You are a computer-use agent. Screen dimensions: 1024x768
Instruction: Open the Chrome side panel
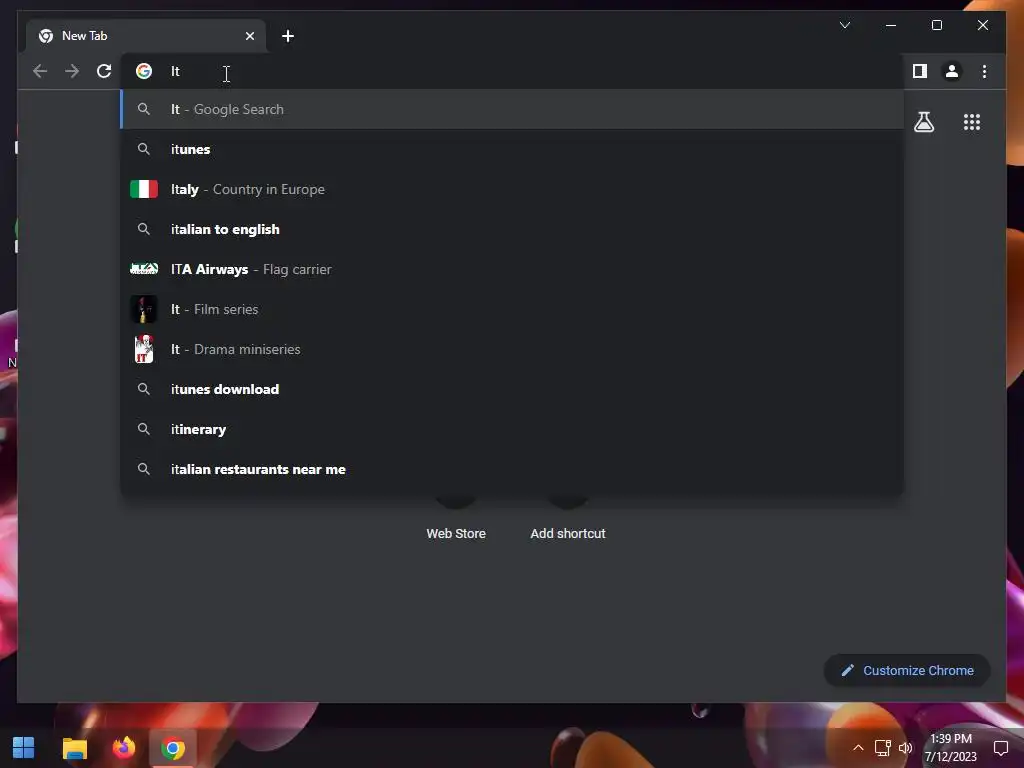click(920, 71)
